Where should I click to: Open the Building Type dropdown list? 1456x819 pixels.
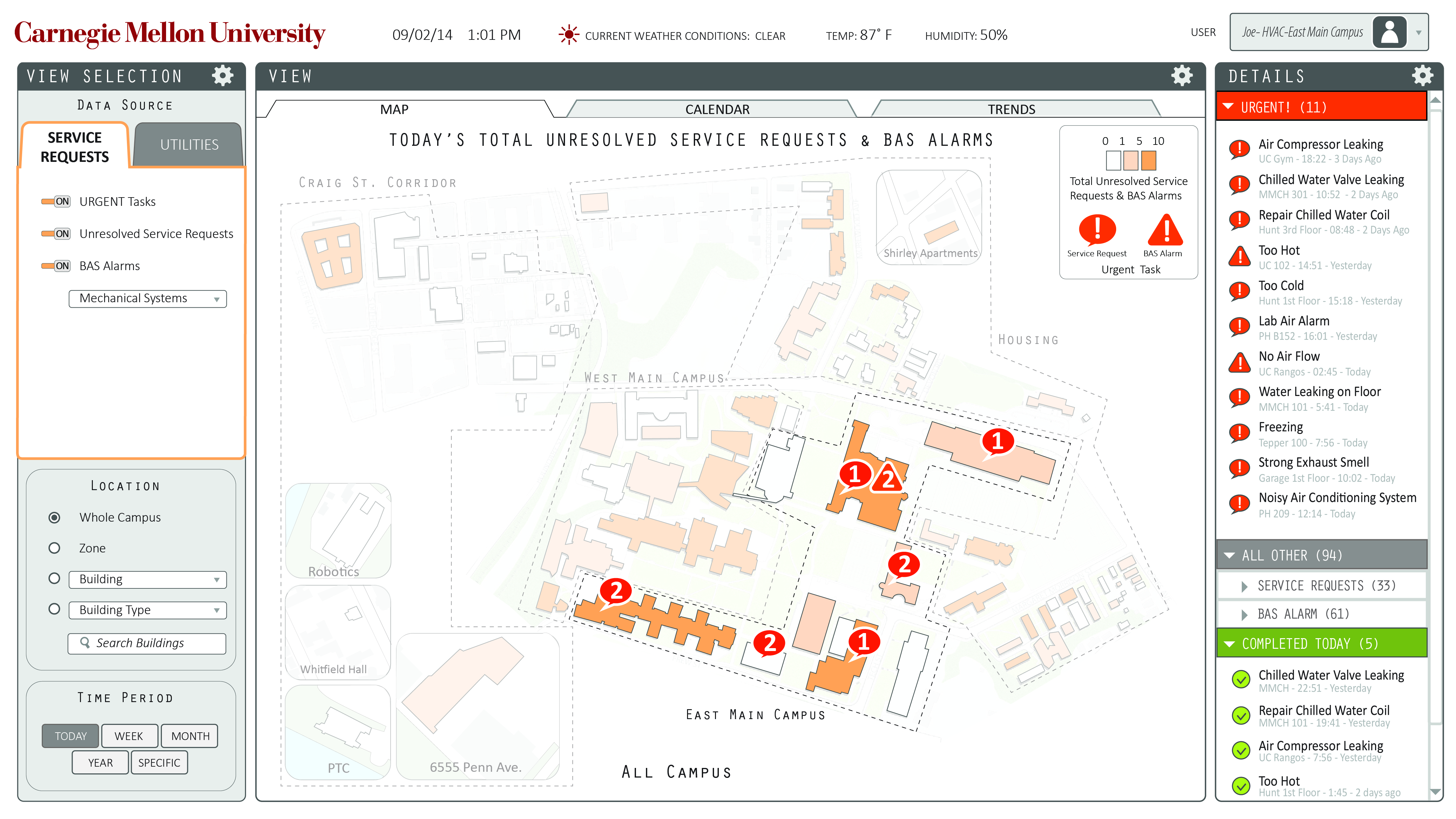(147, 610)
